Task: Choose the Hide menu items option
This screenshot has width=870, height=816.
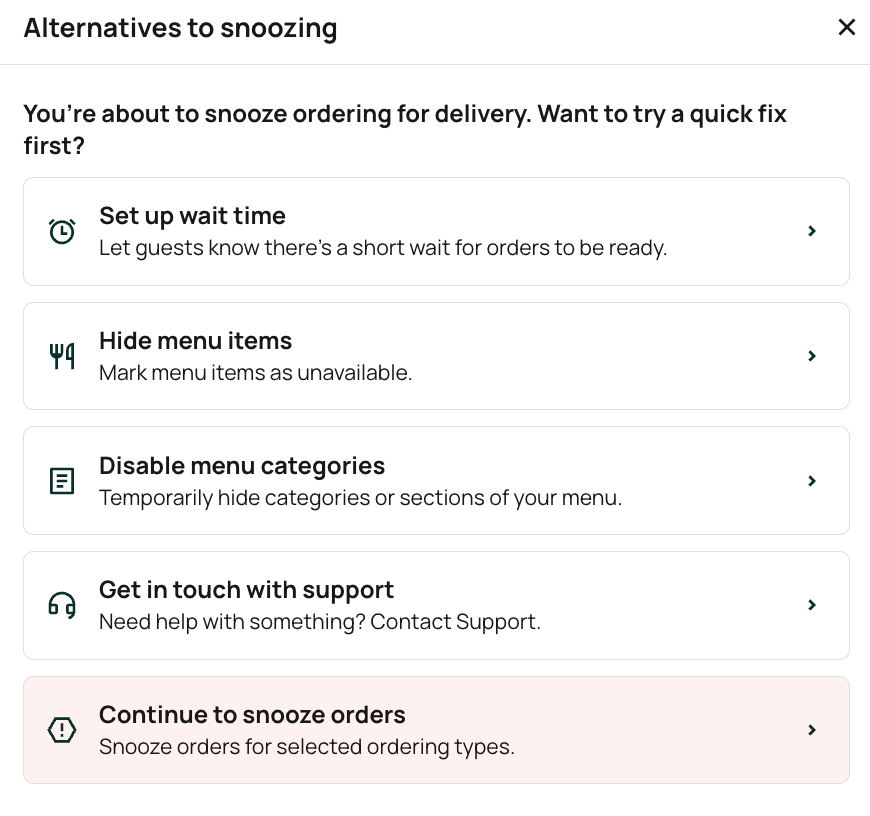Action: click(x=195, y=341)
